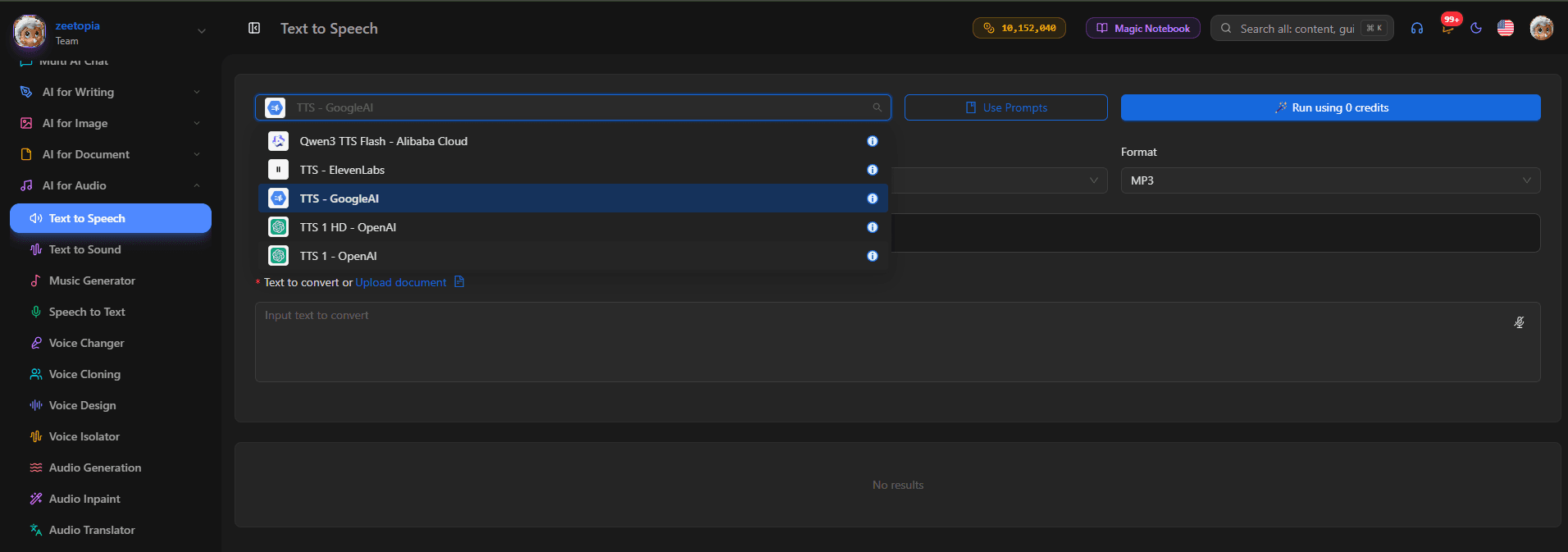Open Voice Design
This screenshot has width=1568, height=552.
(x=111, y=405)
